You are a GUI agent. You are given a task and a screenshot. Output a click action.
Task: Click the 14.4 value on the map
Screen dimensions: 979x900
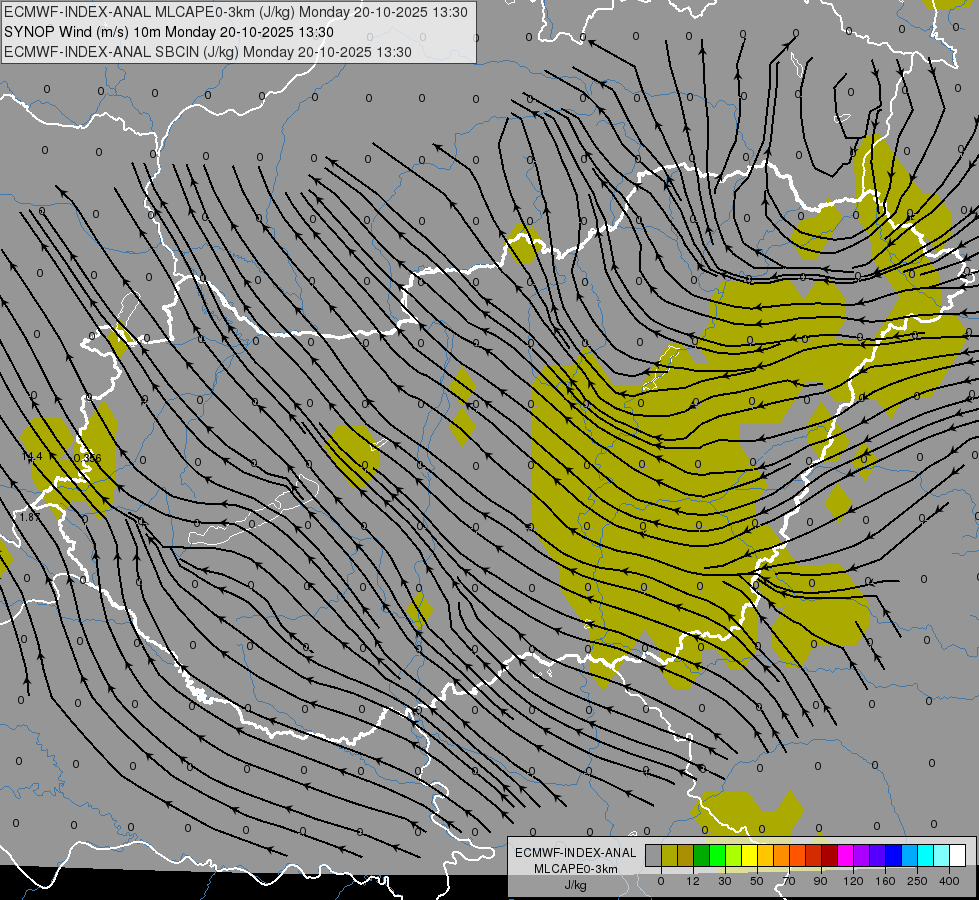pos(32,457)
